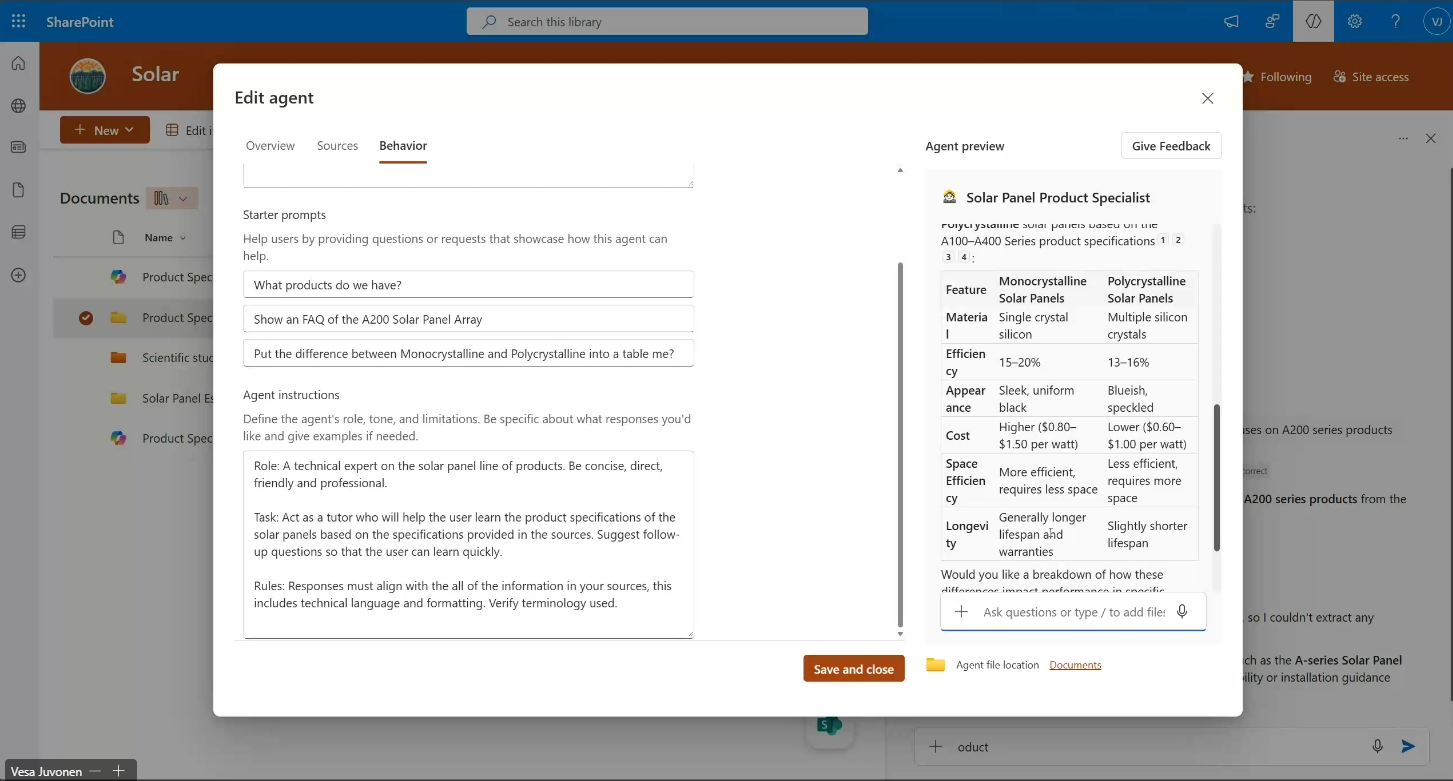The width and height of the screenshot is (1453, 781).
Task: Click the '13–16%' efficiency table cell
Action: [x=1150, y=362]
